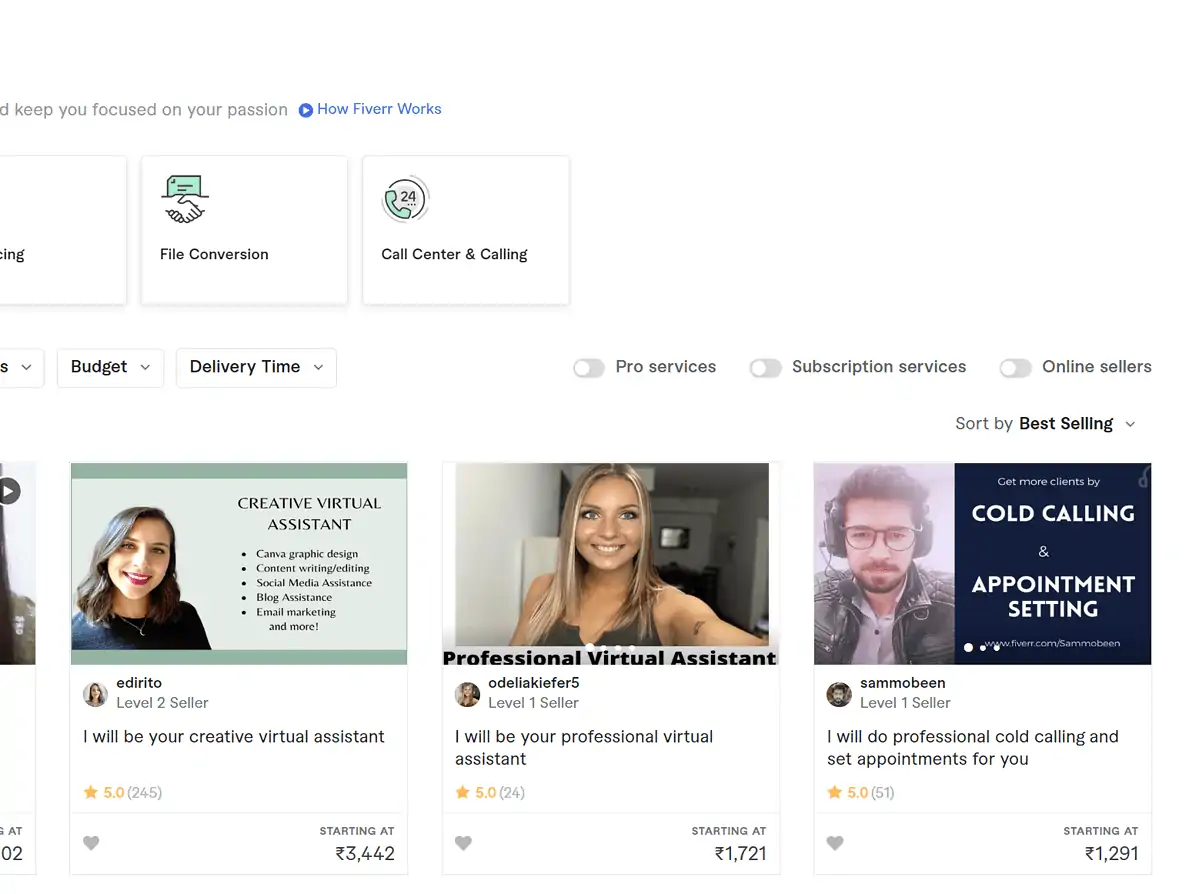Click the (51) review count
The height and width of the screenshot is (894, 1199).
[882, 793]
